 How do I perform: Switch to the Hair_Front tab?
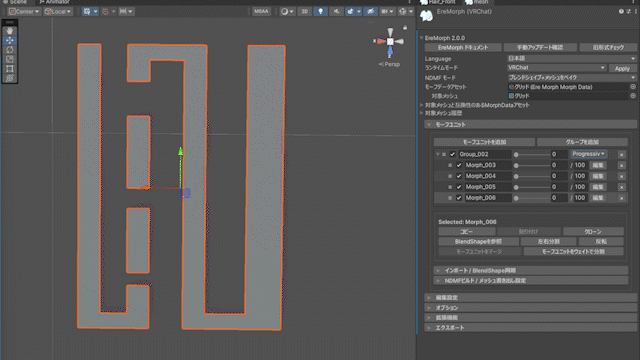439,2
